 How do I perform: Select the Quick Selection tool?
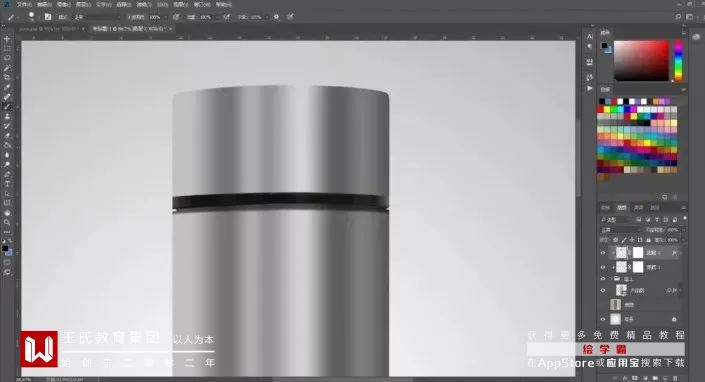(7, 68)
